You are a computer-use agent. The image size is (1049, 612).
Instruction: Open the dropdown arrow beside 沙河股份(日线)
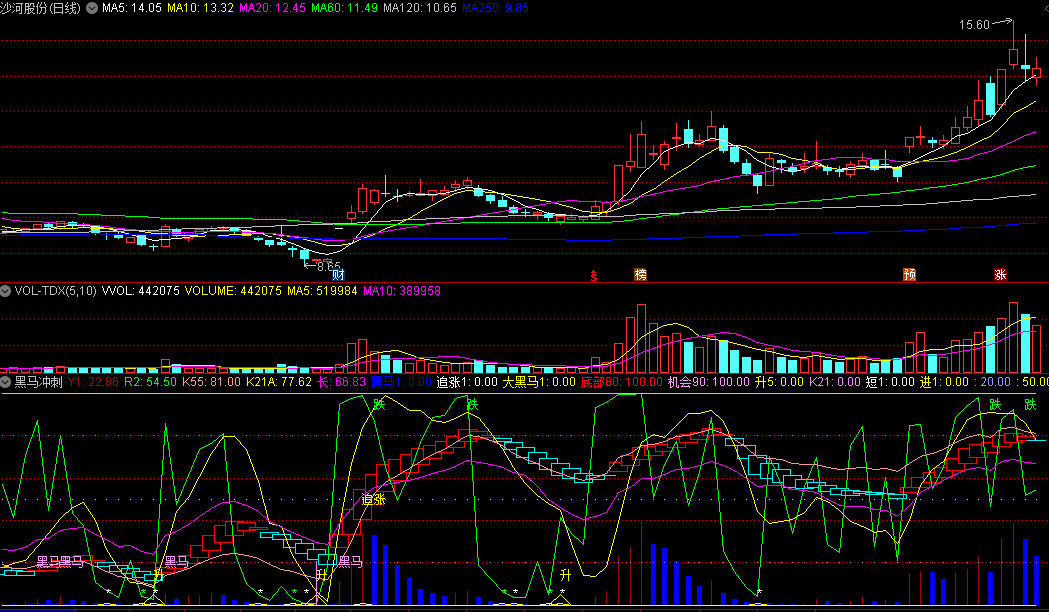tap(92, 8)
